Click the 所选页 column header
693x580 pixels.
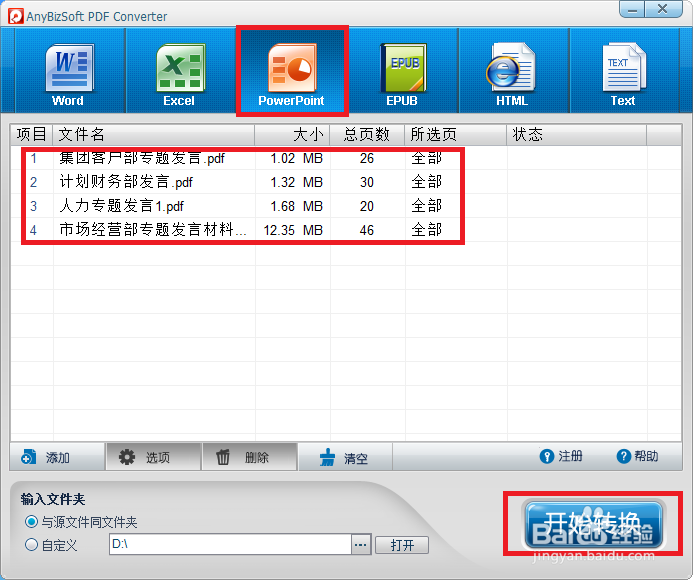pyautogui.click(x=455, y=134)
